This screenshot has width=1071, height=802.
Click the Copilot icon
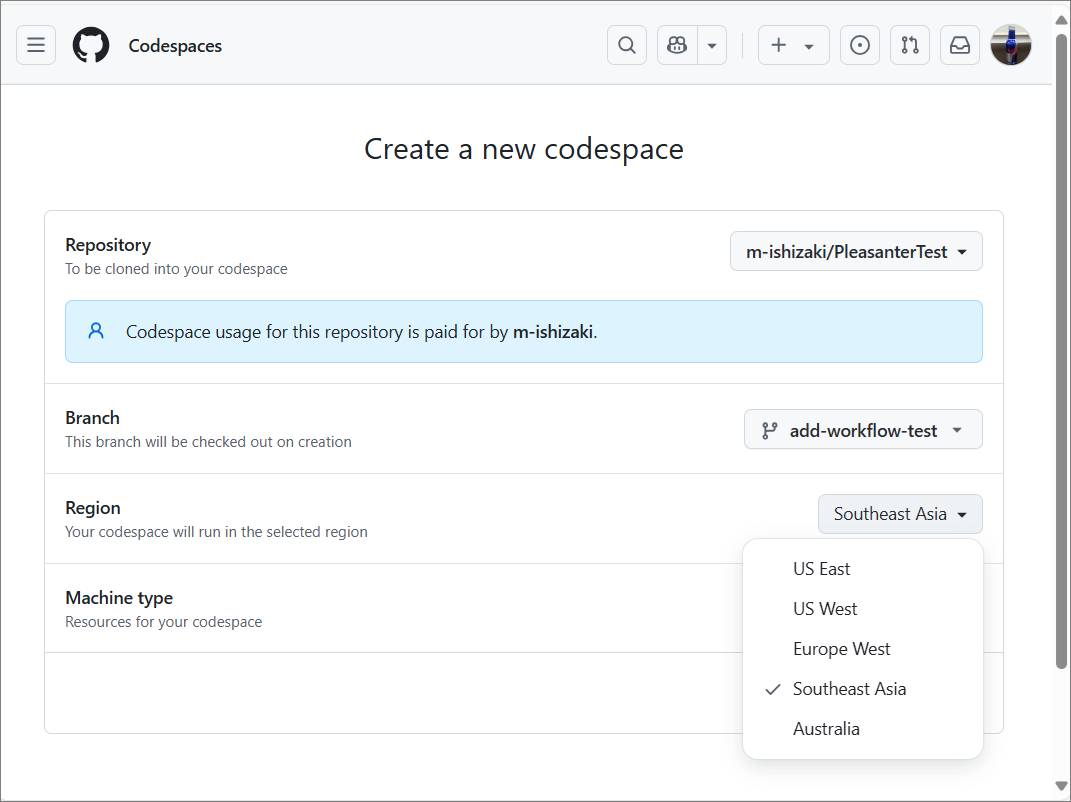point(676,45)
